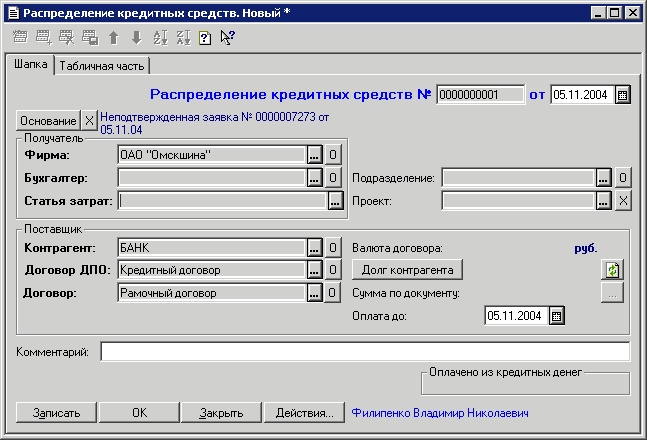Open the Фирма selection list

(x=314, y=155)
